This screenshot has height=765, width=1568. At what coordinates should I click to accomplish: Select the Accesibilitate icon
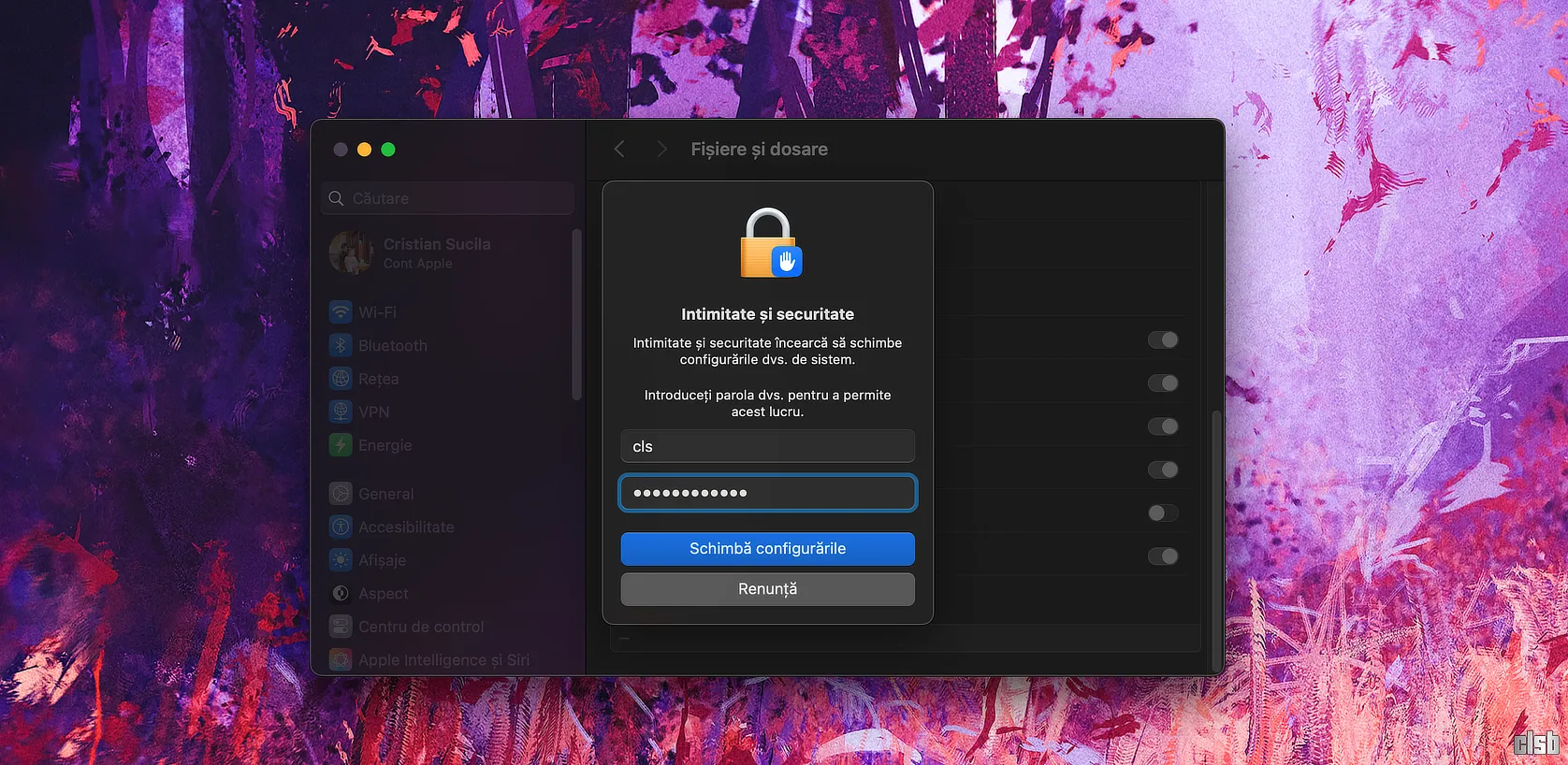point(341,527)
